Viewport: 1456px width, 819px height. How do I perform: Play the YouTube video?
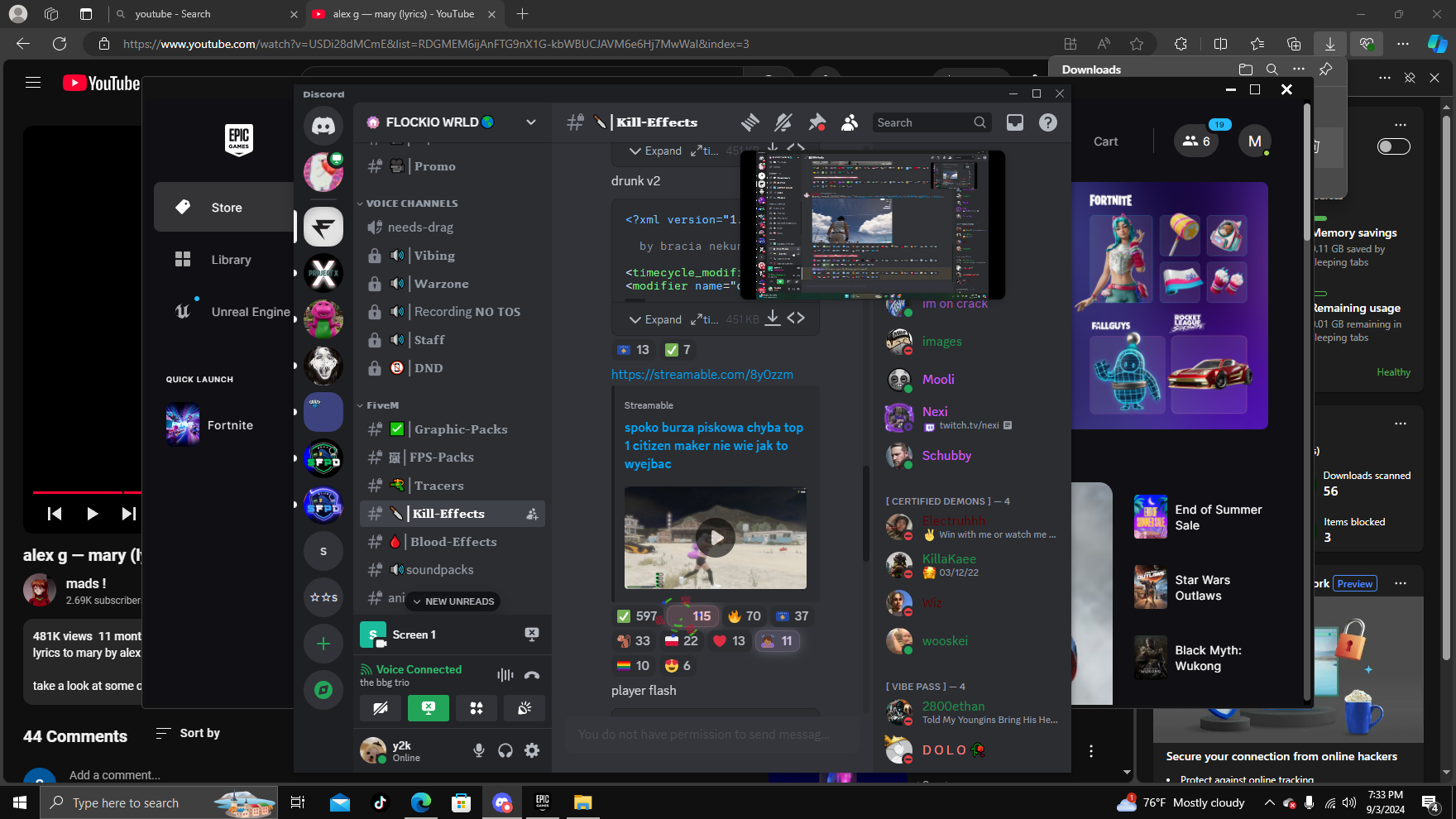pyautogui.click(x=92, y=514)
